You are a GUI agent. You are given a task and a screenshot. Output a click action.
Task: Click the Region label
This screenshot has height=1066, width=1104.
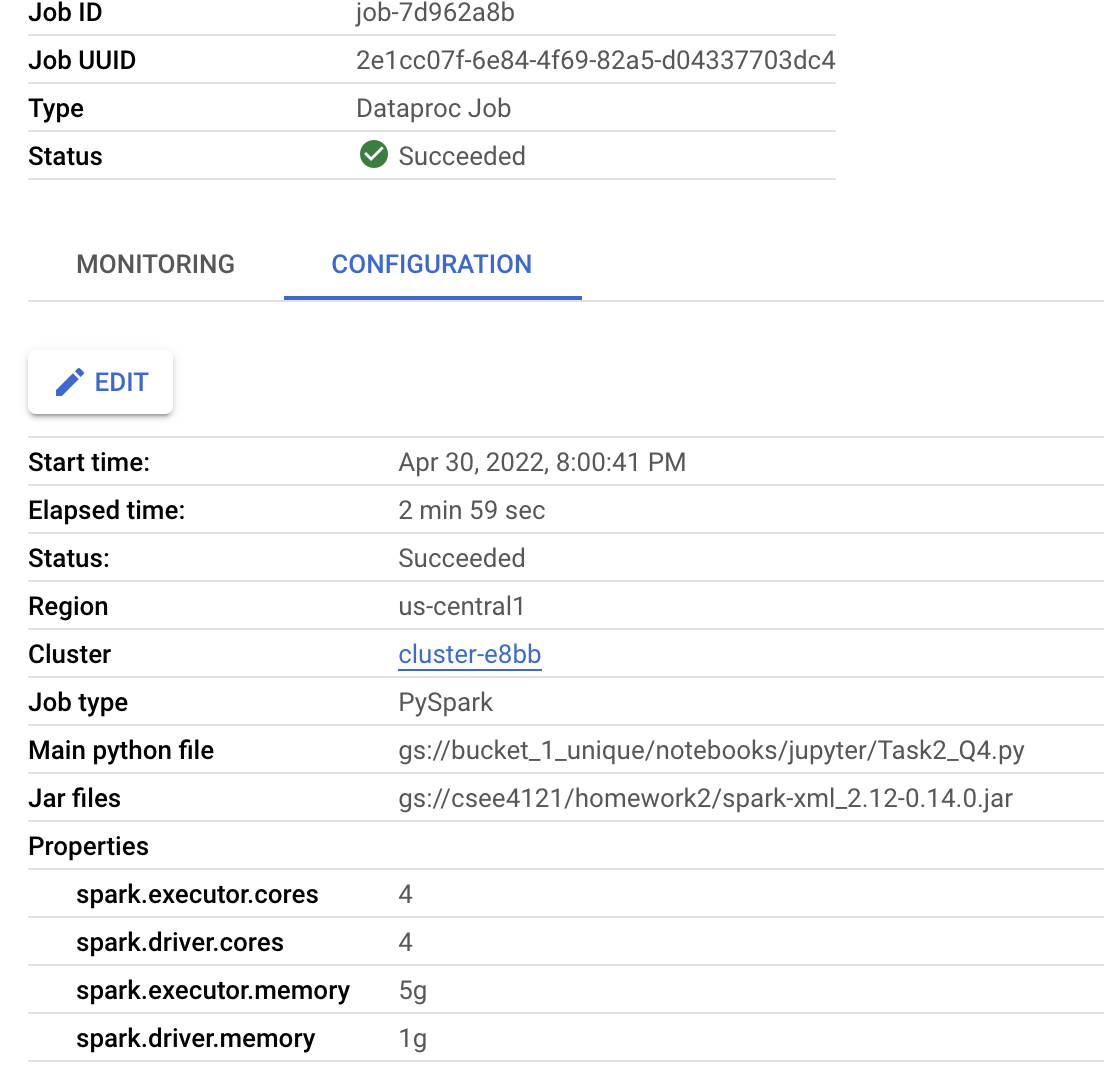click(x=68, y=606)
